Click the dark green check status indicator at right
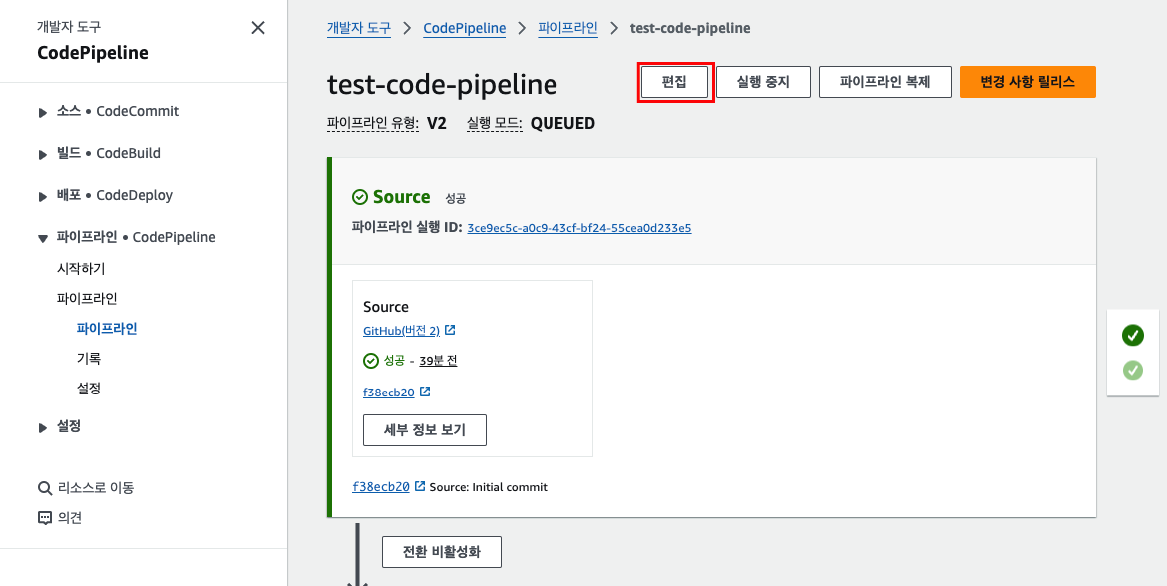The width and height of the screenshot is (1167, 586). click(1133, 336)
